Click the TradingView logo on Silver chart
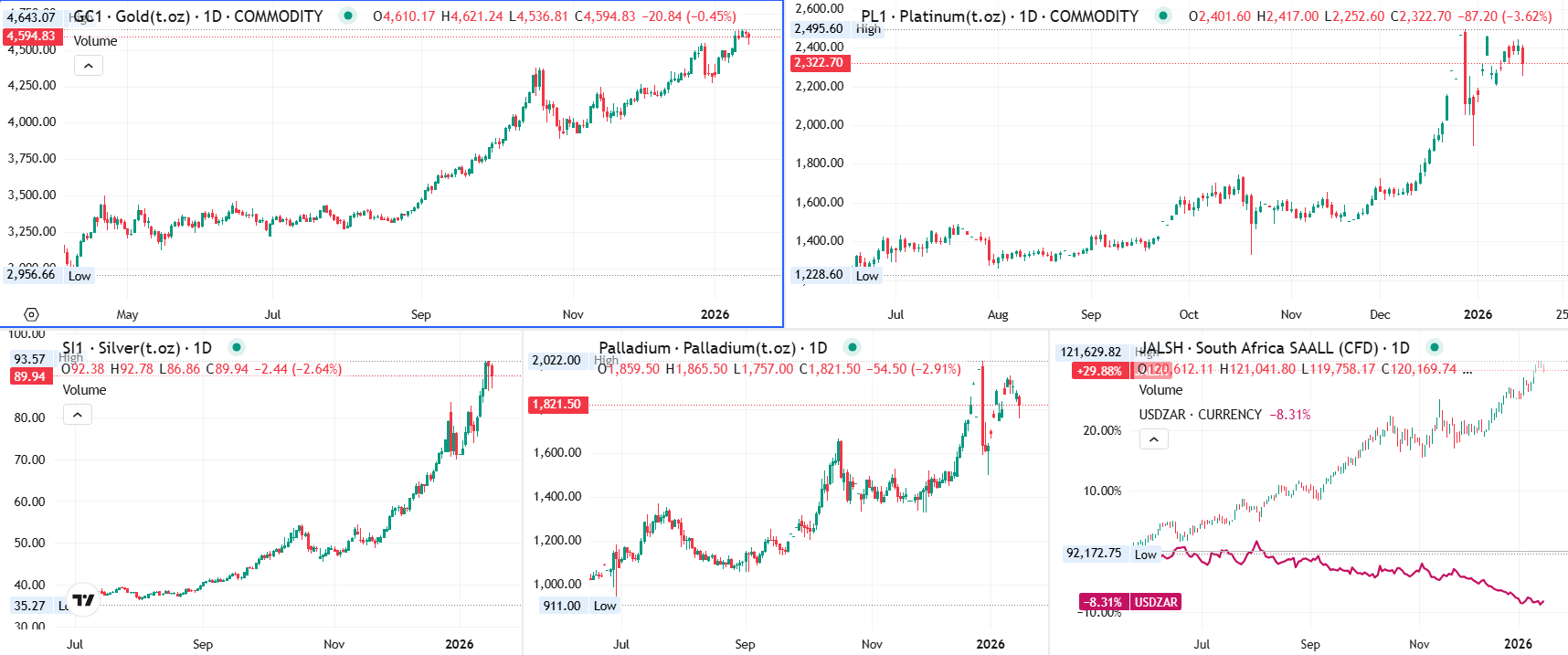The image size is (1568, 655). (x=83, y=600)
